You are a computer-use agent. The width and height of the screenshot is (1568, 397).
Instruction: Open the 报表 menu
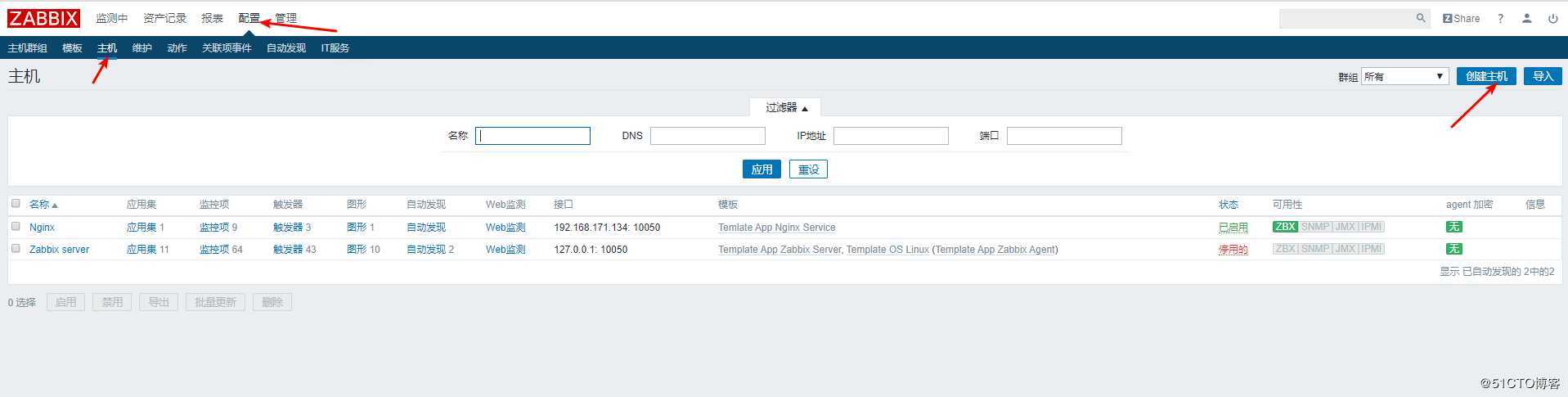[212, 18]
